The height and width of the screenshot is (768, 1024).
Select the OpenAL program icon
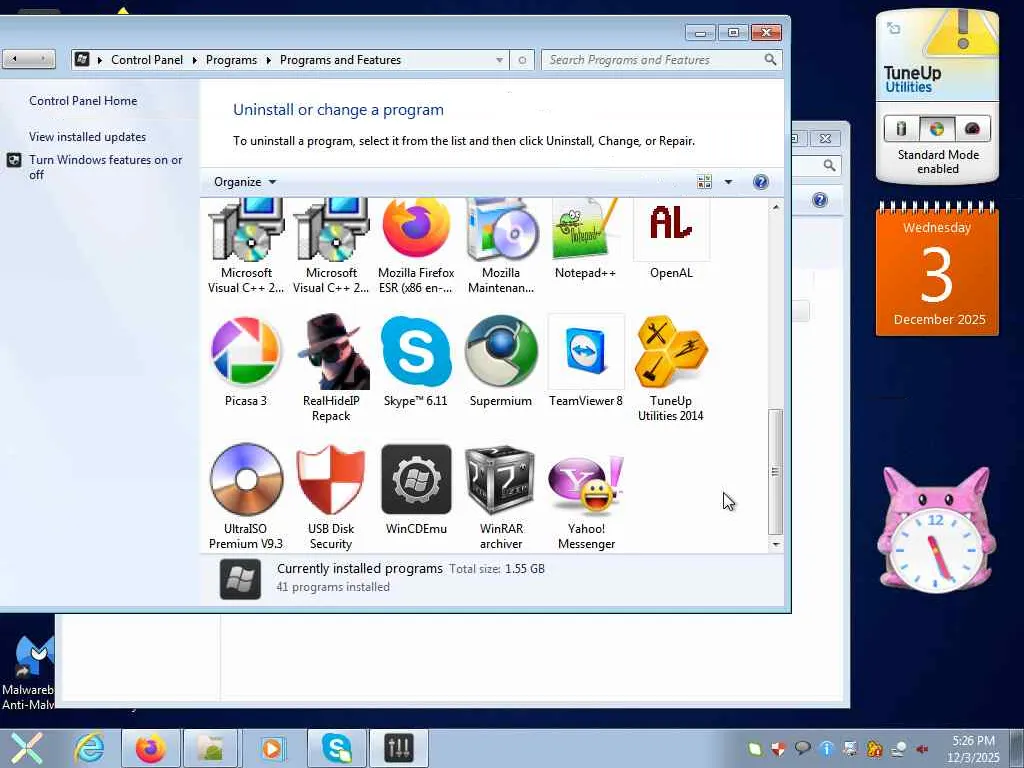(671, 239)
